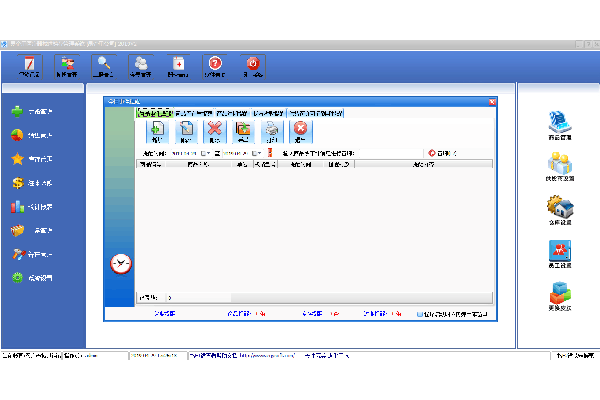The width and height of the screenshot is (600, 400).
Task: Select the pie chart item in left sidebar
Action: pos(32,135)
